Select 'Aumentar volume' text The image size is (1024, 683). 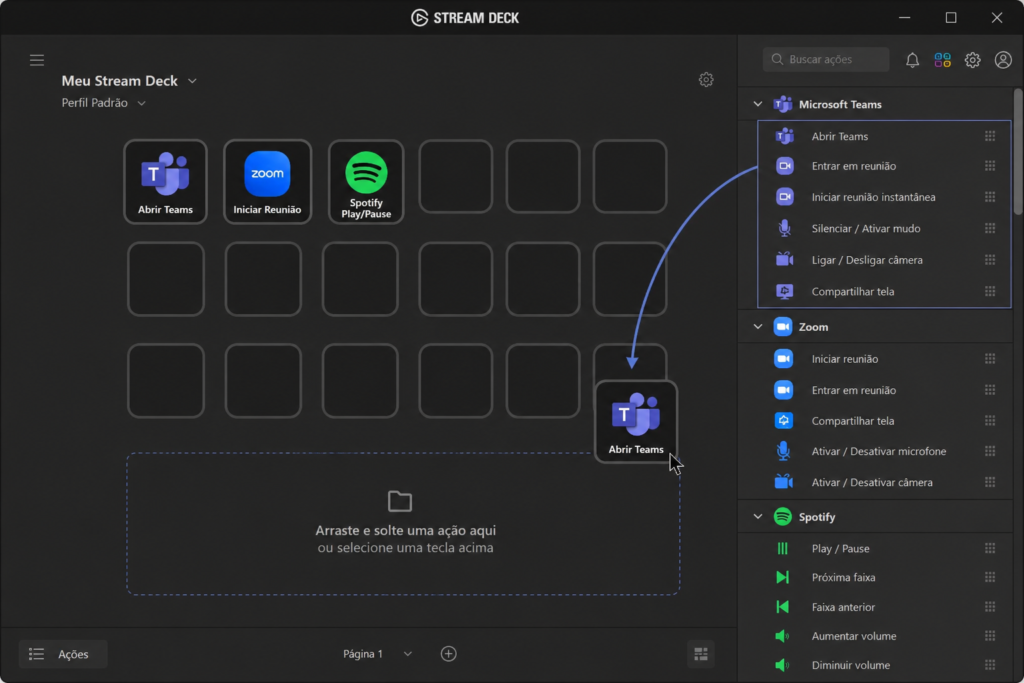(854, 636)
